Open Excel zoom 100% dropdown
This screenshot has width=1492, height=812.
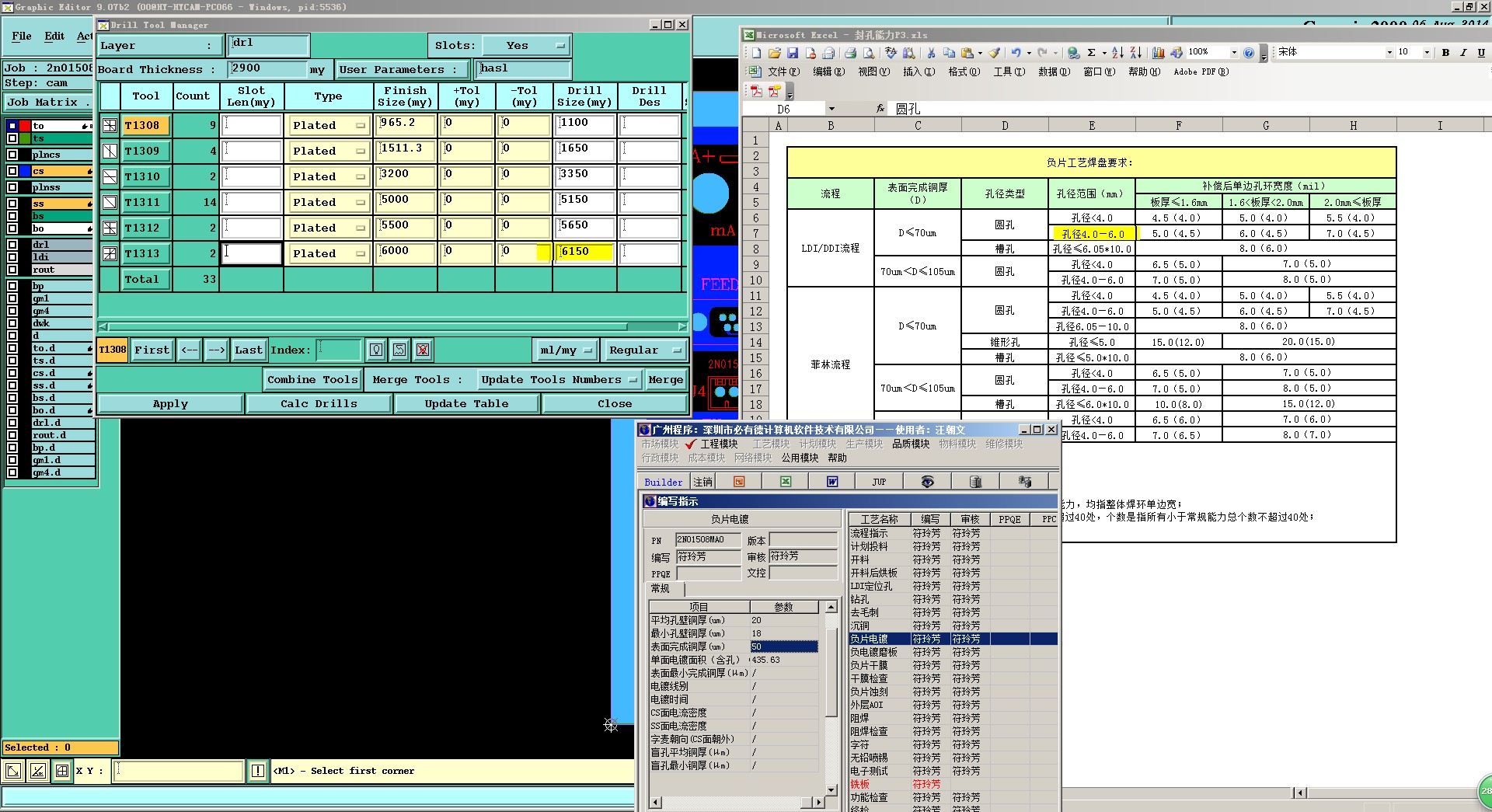point(1234,53)
